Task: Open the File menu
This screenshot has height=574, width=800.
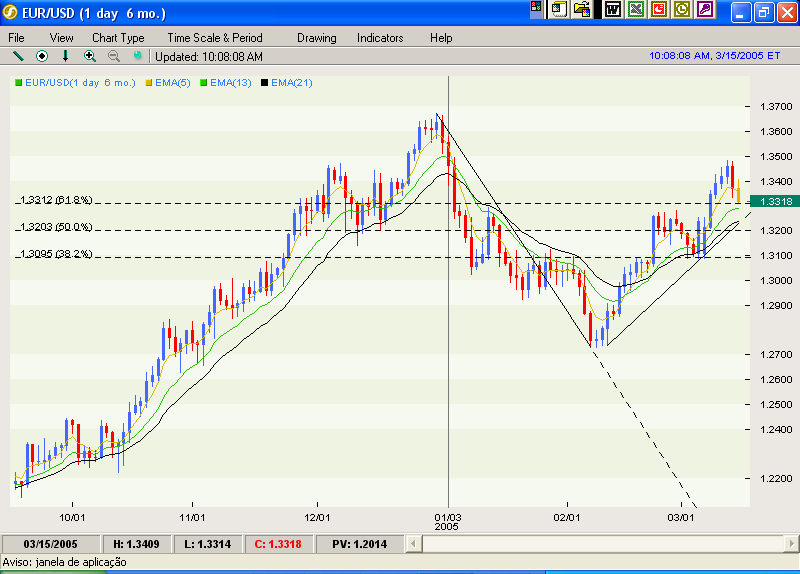Action: pos(17,37)
